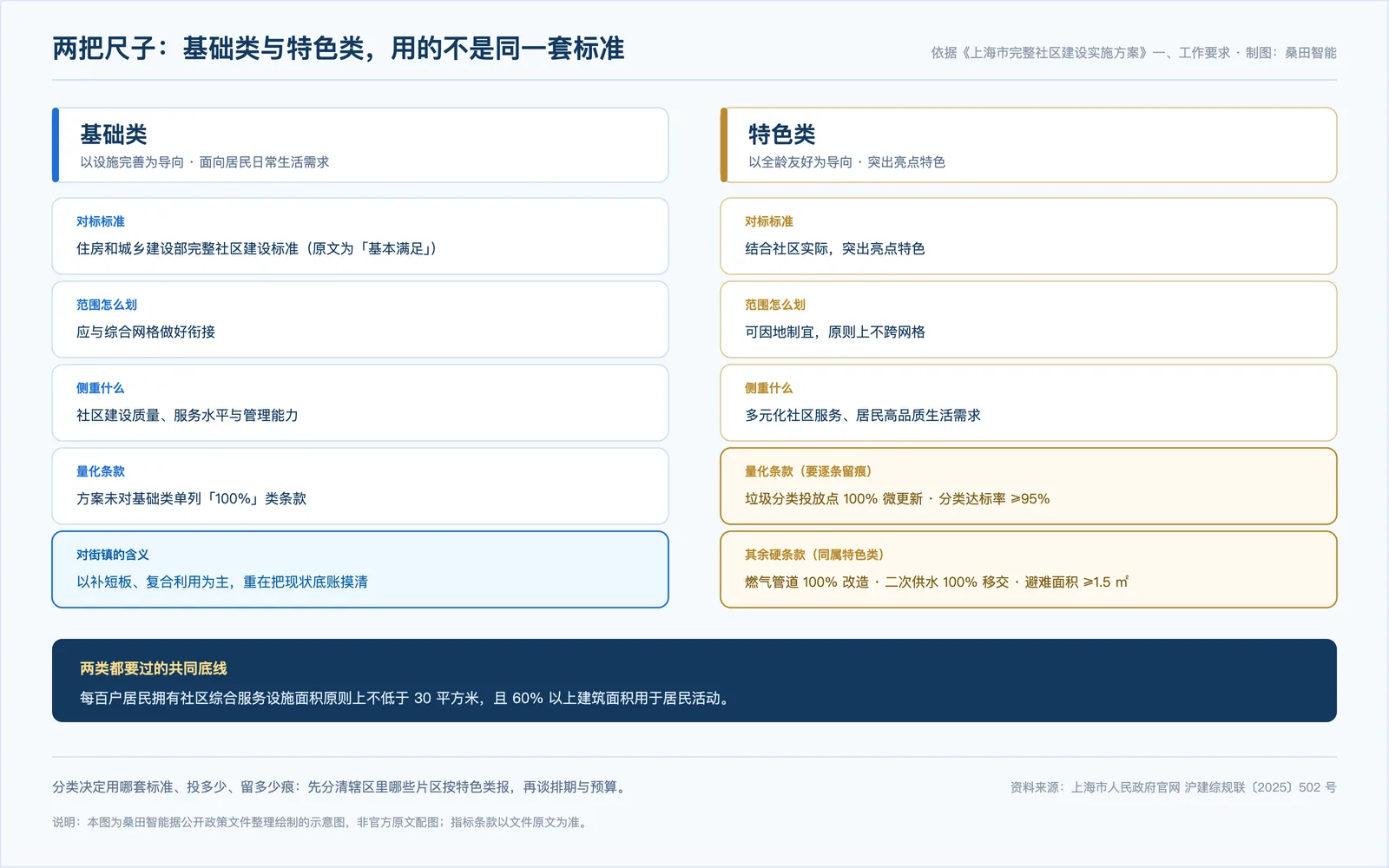Click the label 对街镇的含义
Screen dimensions: 1389x868
pos(113,555)
